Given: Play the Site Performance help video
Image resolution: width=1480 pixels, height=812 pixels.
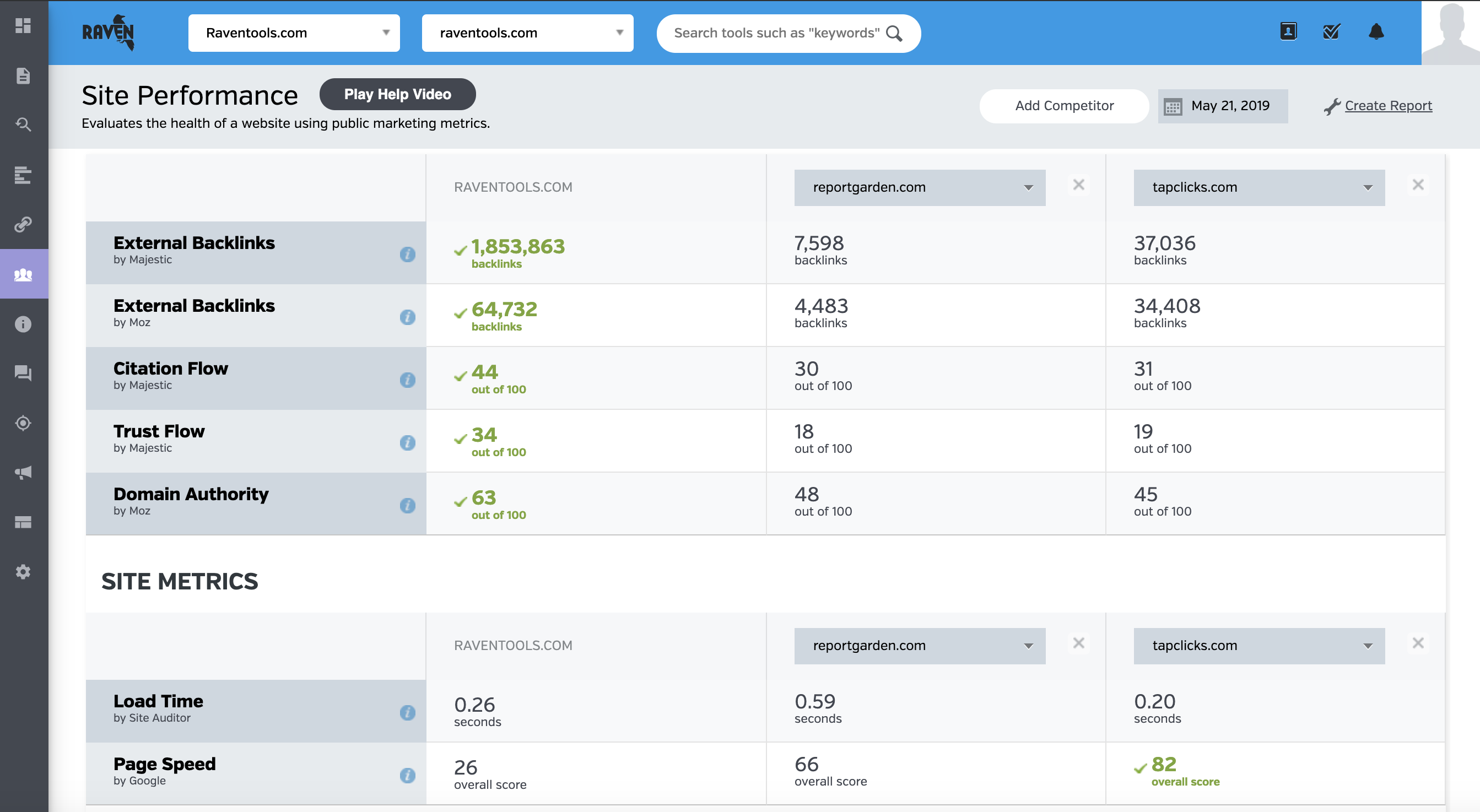Looking at the screenshot, I should pos(397,94).
